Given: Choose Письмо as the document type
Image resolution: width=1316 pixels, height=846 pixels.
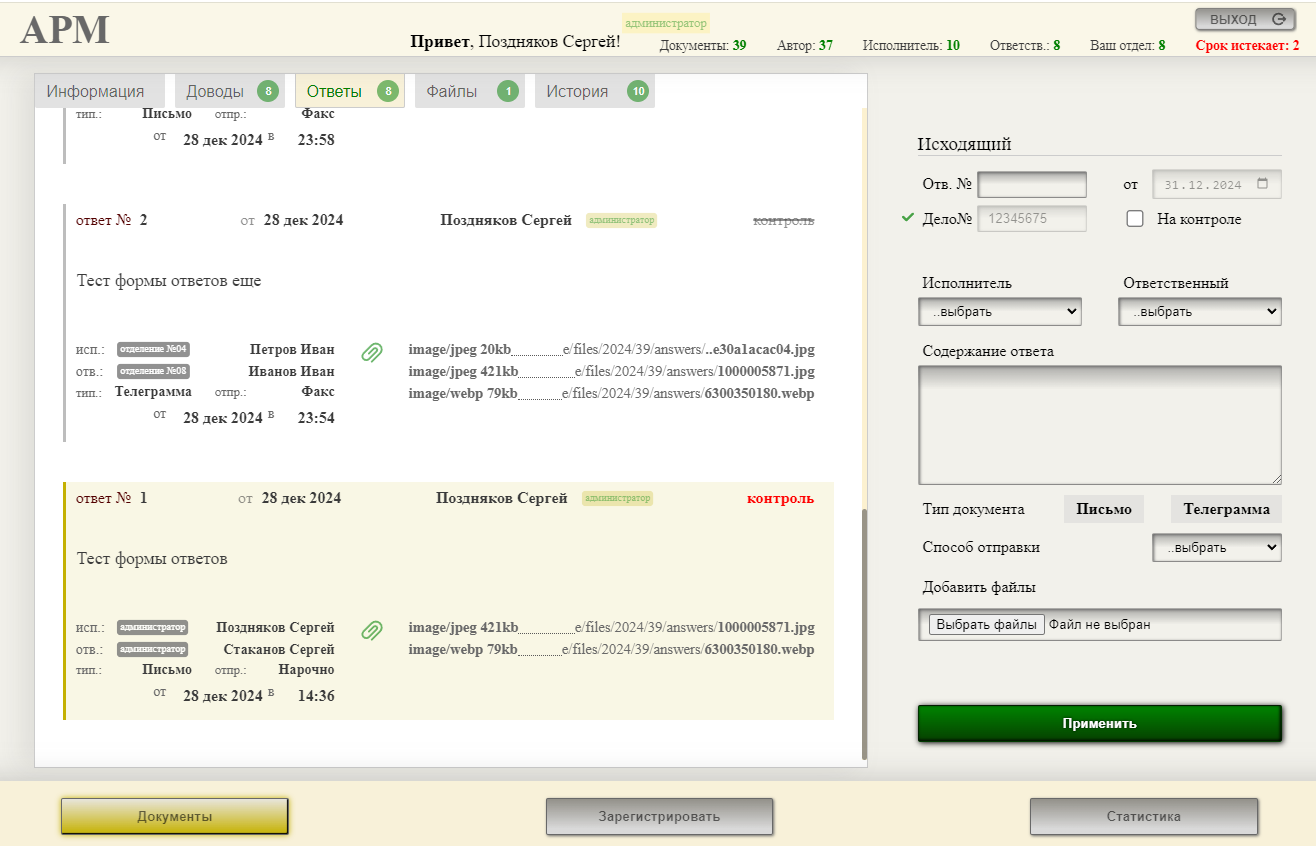Looking at the screenshot, I should point(1104,509).
